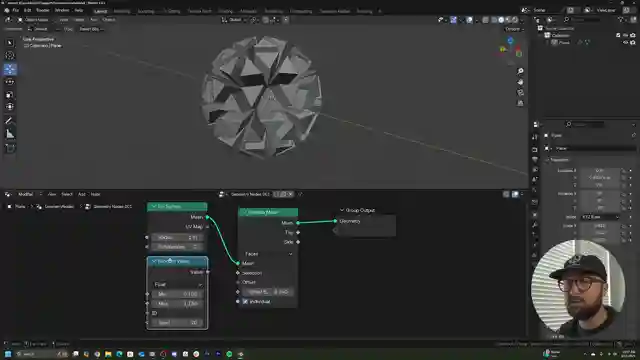Disable Plane in renders camera icon
The width and height of the screenshot is (640, 360).
tap(633, 42)
